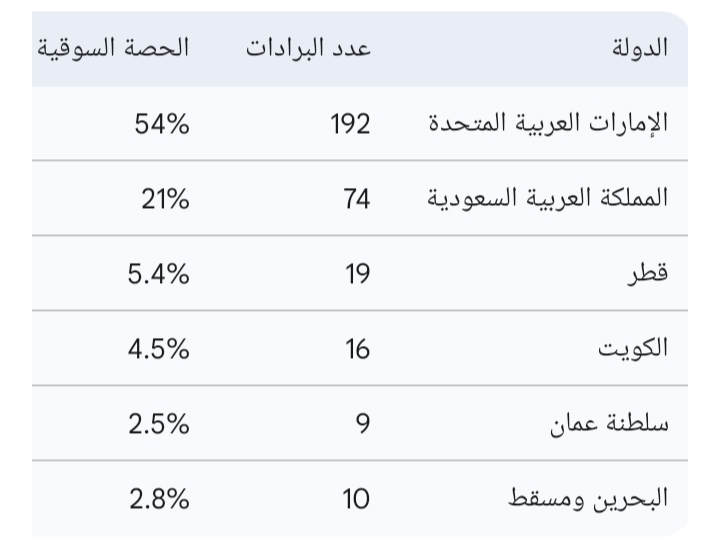Click the 19 count value
This screenshot has height=552, width=720.
(x=357, y=274)
